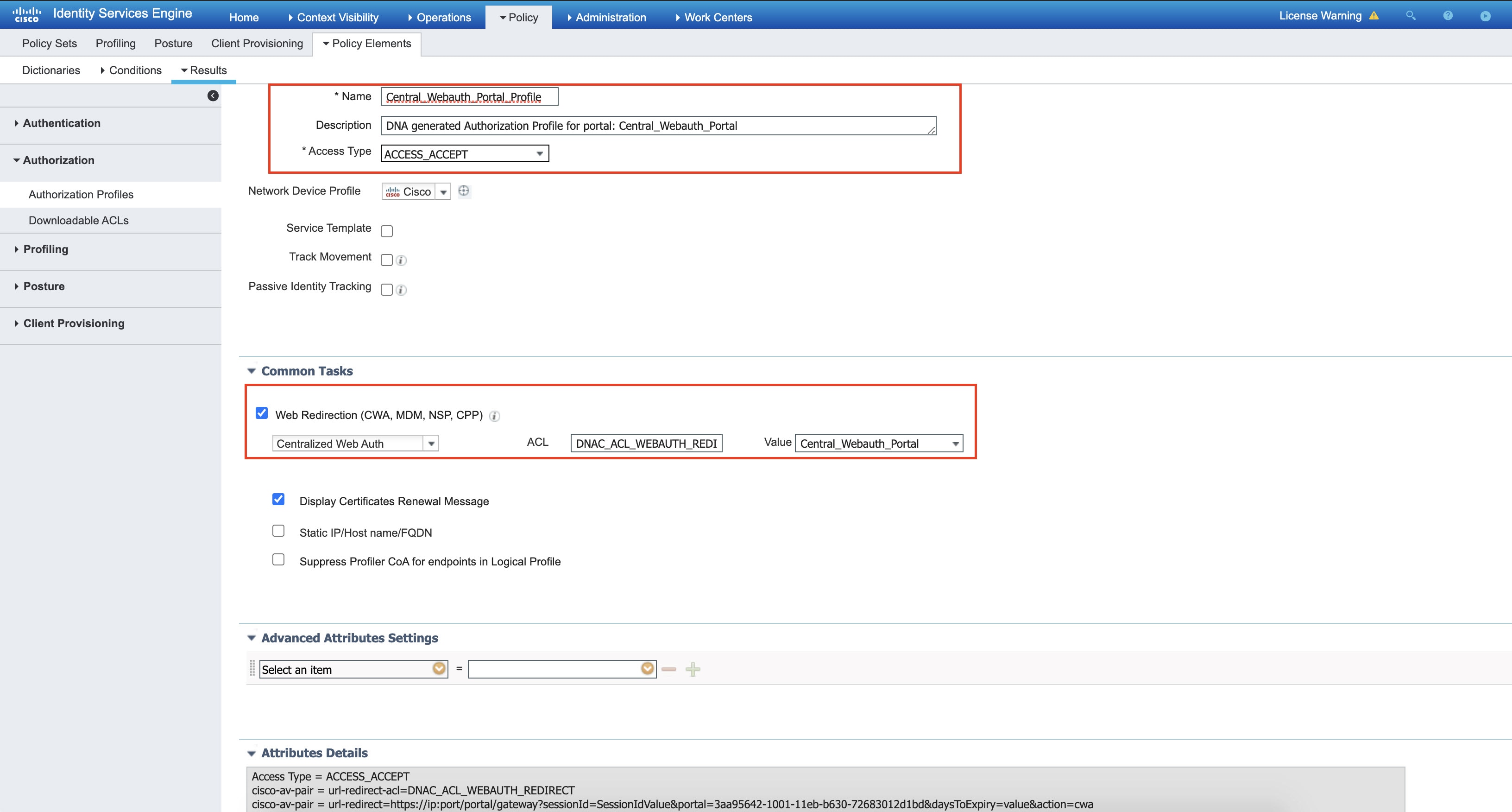The width and height of the screenshot is (1512, 812).
Task: Enable the Service Template checkbox
Action: (387, 231)
